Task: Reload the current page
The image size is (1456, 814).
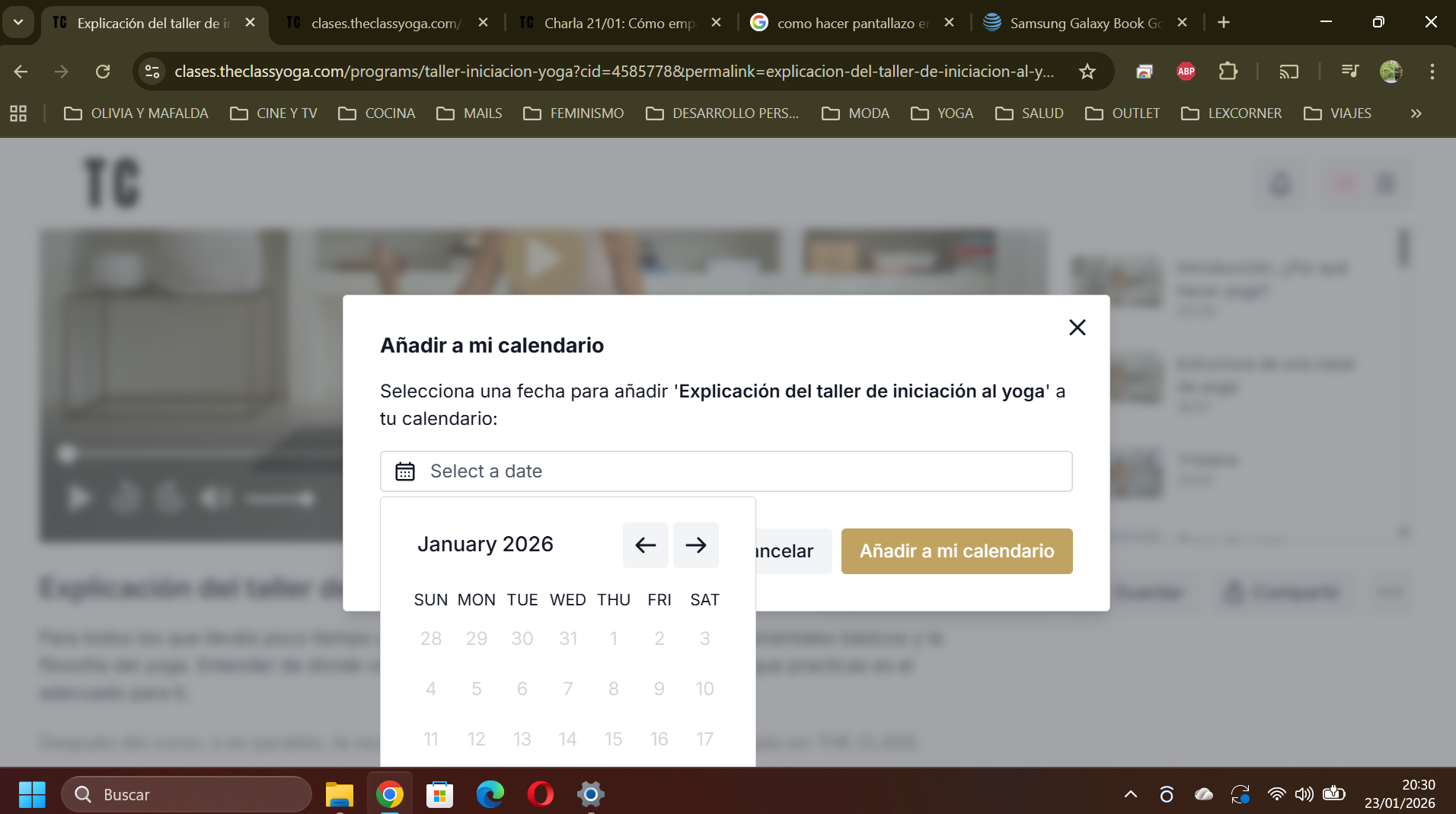Action: (x=103, y=72)
